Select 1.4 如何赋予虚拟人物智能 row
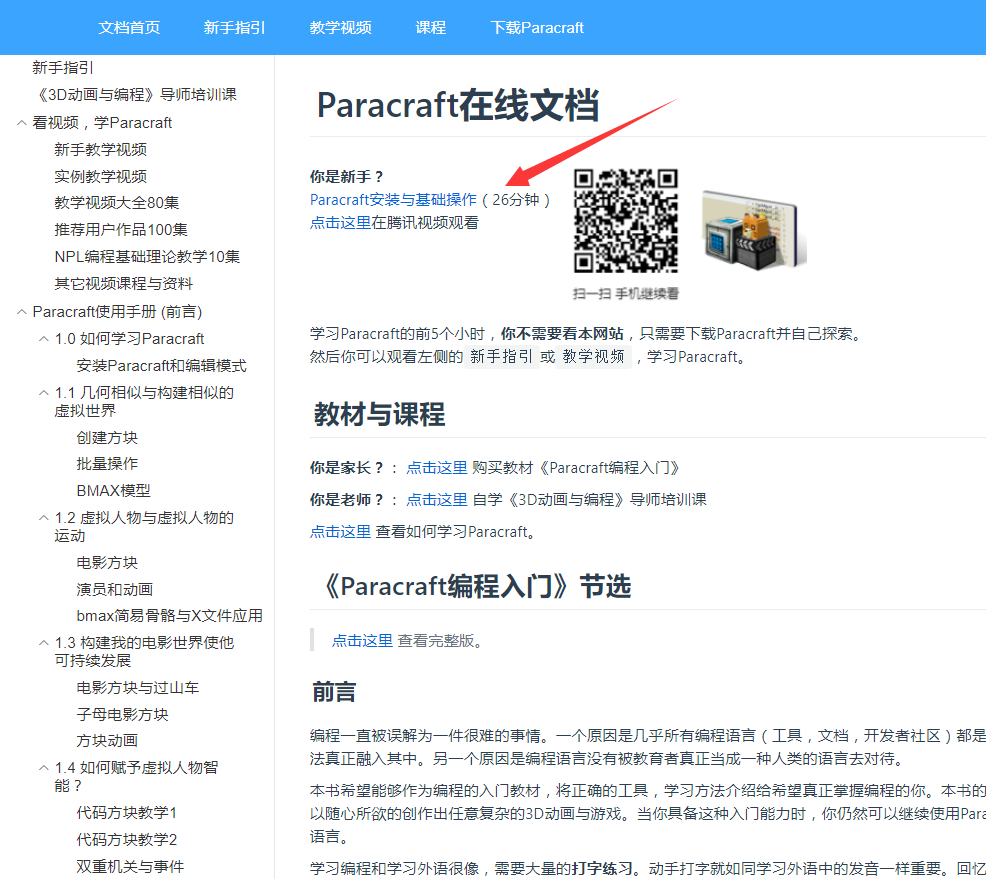 136,777
